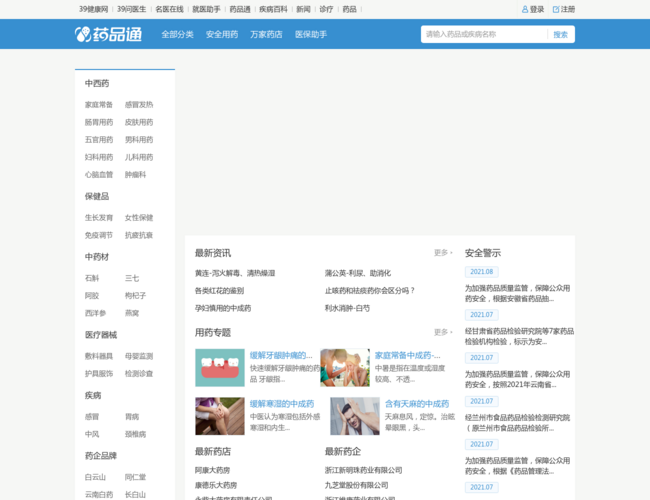
Task: Open safety warning about 甘肃省药品检验研究院
Action: 519,336
